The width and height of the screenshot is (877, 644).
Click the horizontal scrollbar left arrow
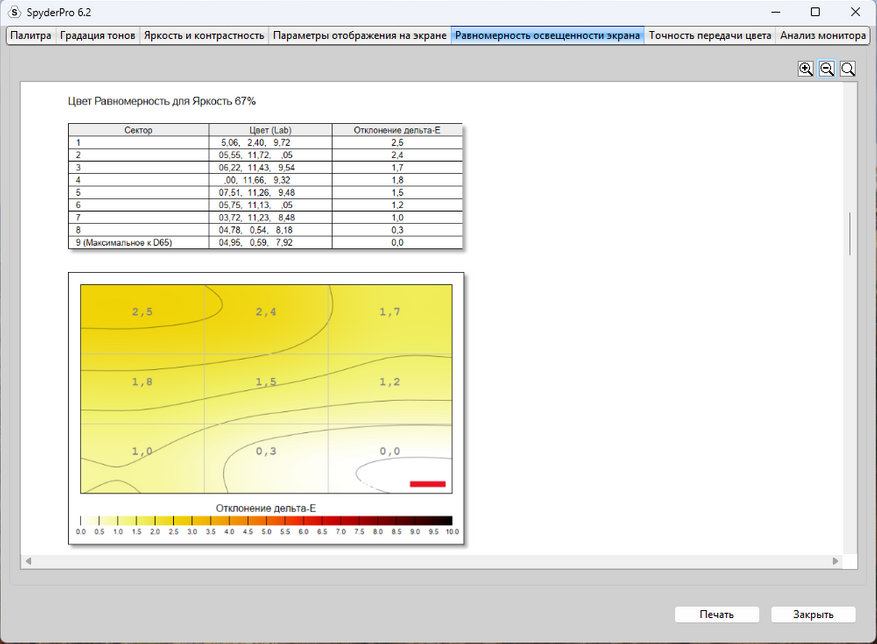pyautogui.click(x=28, y=561)
